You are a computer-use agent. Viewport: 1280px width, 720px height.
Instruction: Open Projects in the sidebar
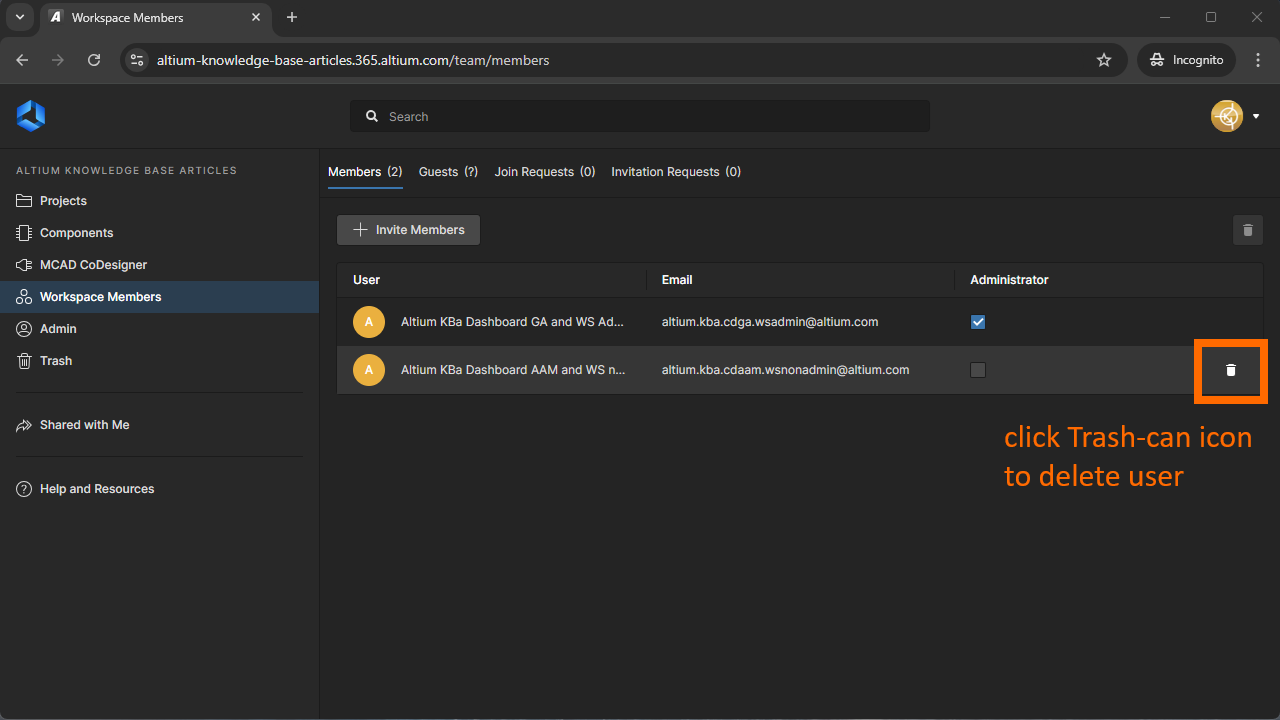tap(63, 201)
